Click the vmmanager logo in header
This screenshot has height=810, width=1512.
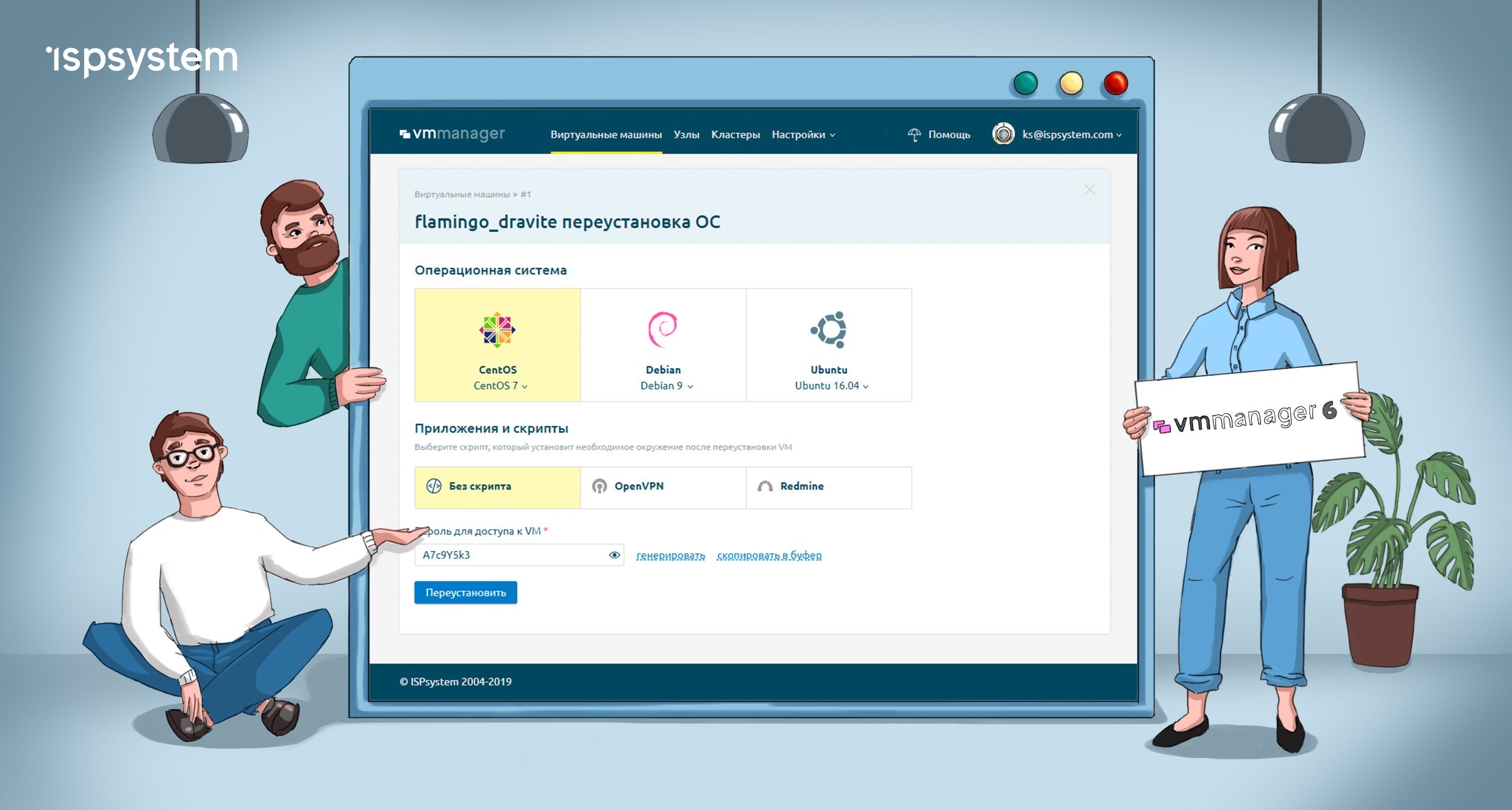click(452, 134)
